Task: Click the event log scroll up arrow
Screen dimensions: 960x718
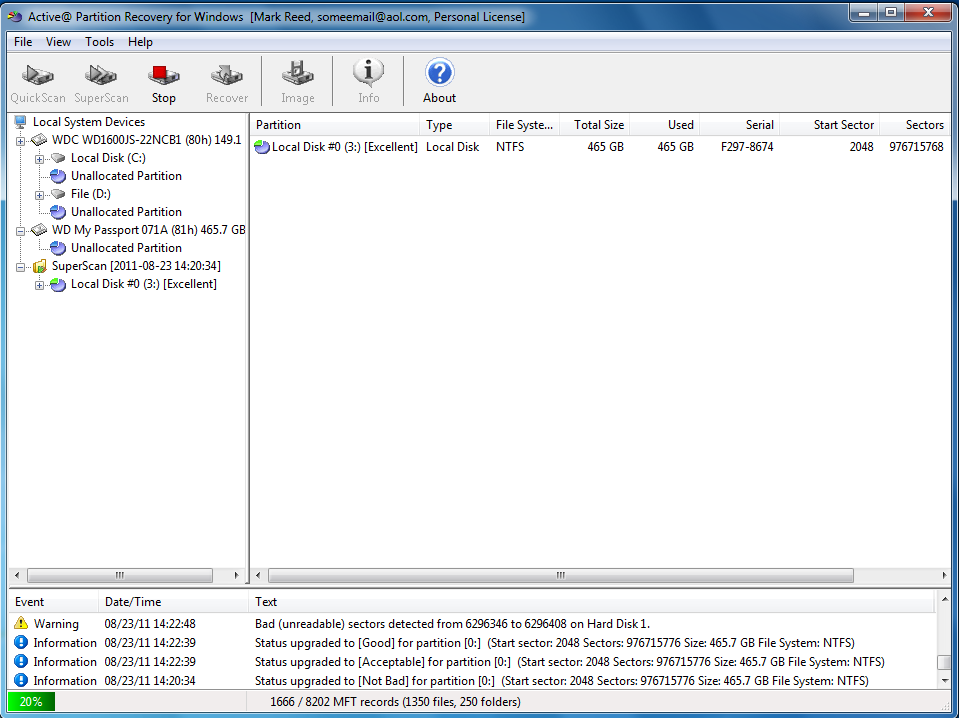Action: pos(944,599)
